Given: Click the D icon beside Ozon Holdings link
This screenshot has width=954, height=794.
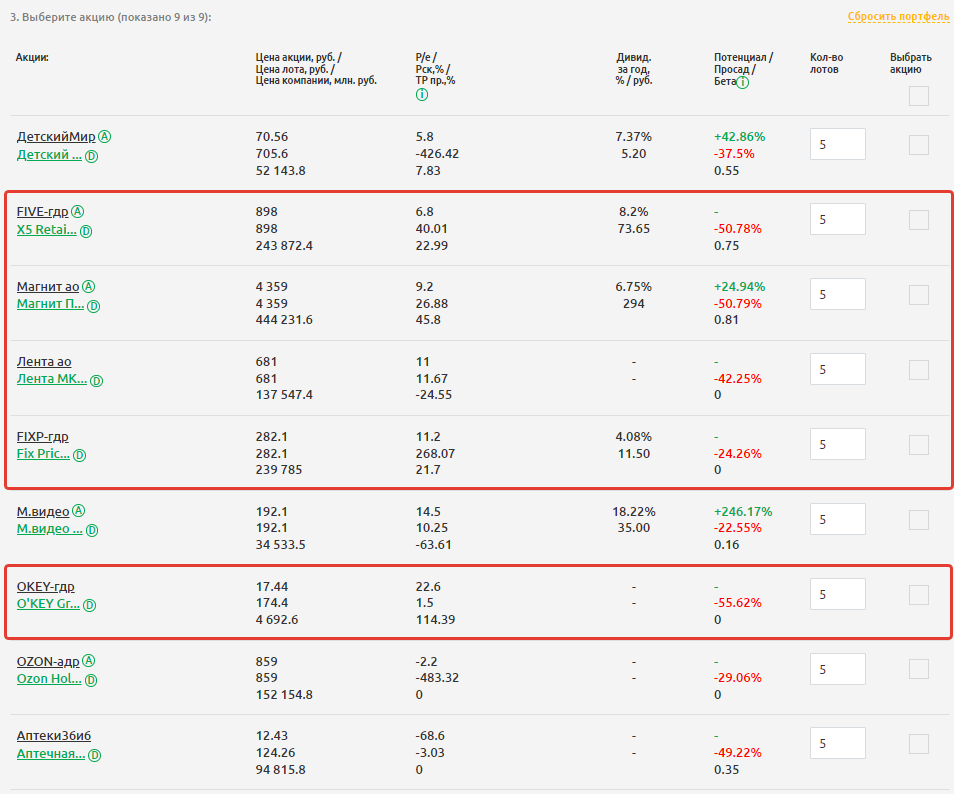Looking at the screenshot, I should click(x=92, y=681).
